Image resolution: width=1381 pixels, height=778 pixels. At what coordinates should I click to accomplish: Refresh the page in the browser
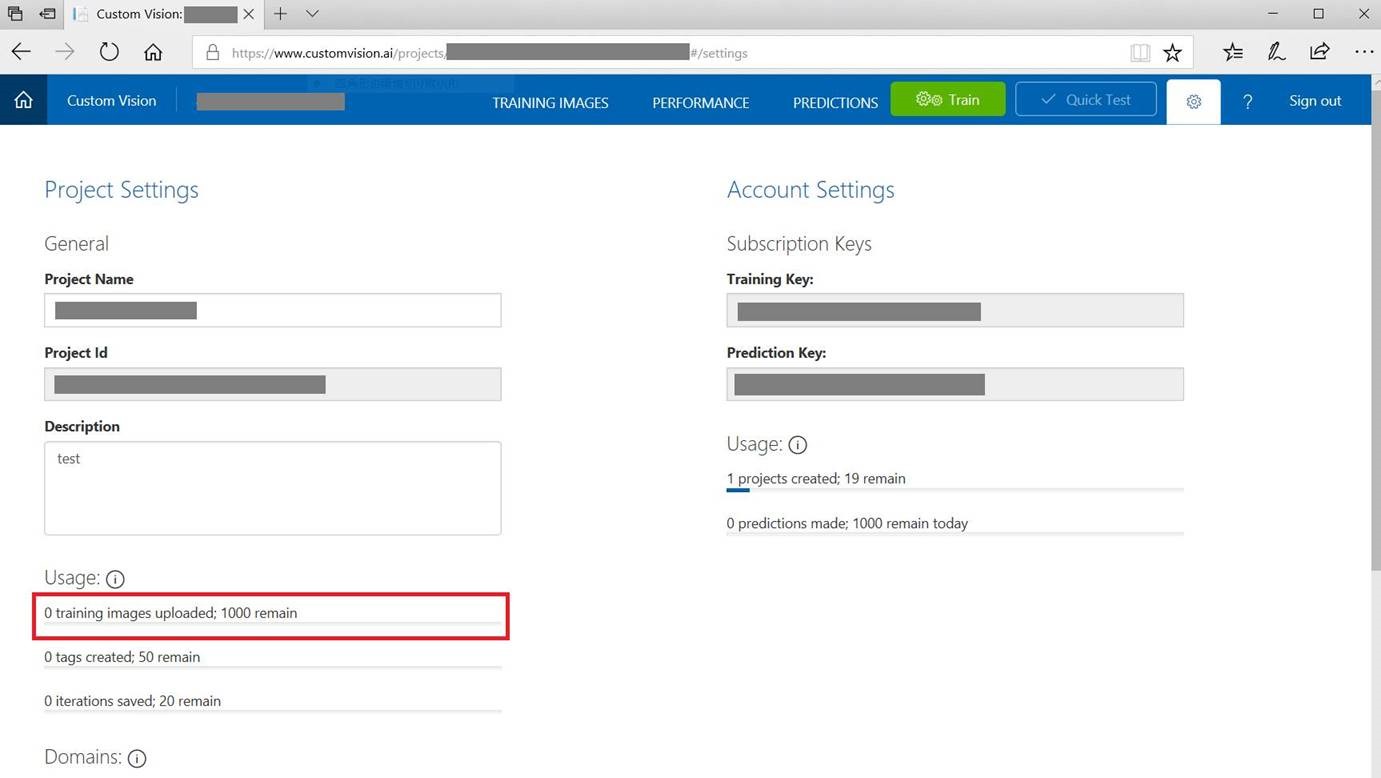point(109,52)
